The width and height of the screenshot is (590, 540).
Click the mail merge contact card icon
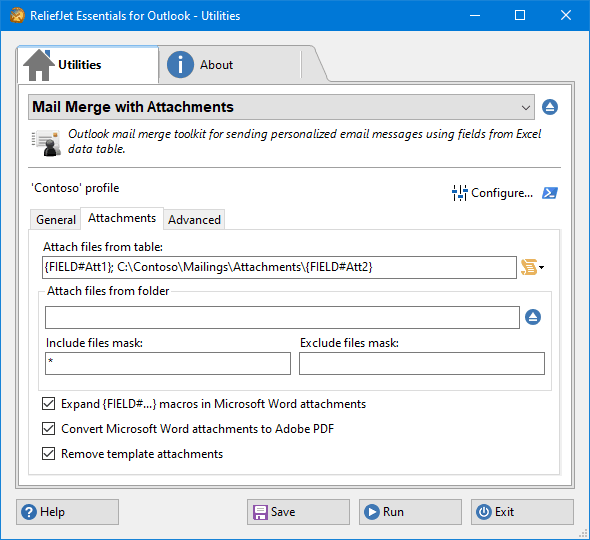point(46,143)
